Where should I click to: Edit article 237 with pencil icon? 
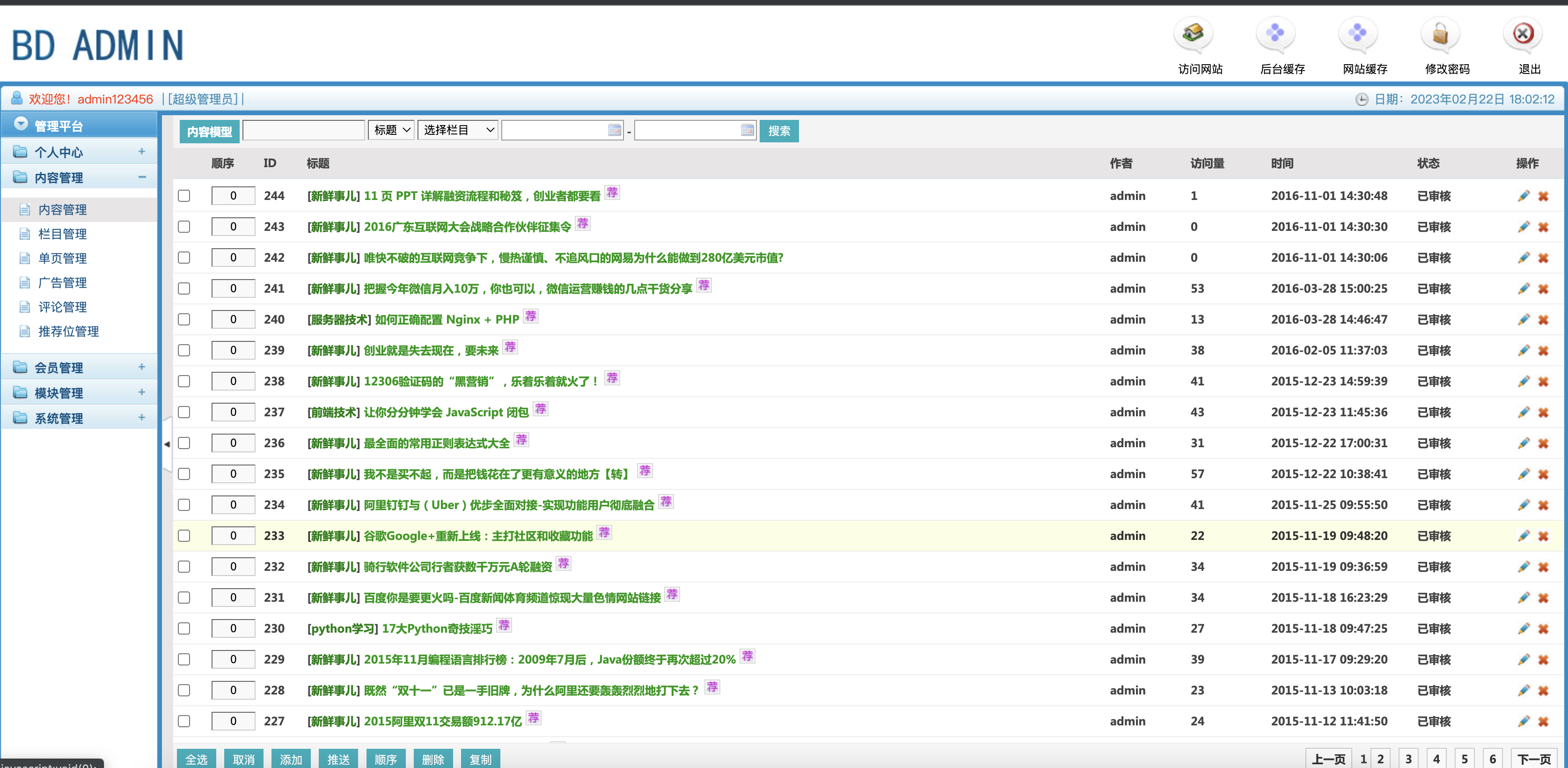point(1524,412)
